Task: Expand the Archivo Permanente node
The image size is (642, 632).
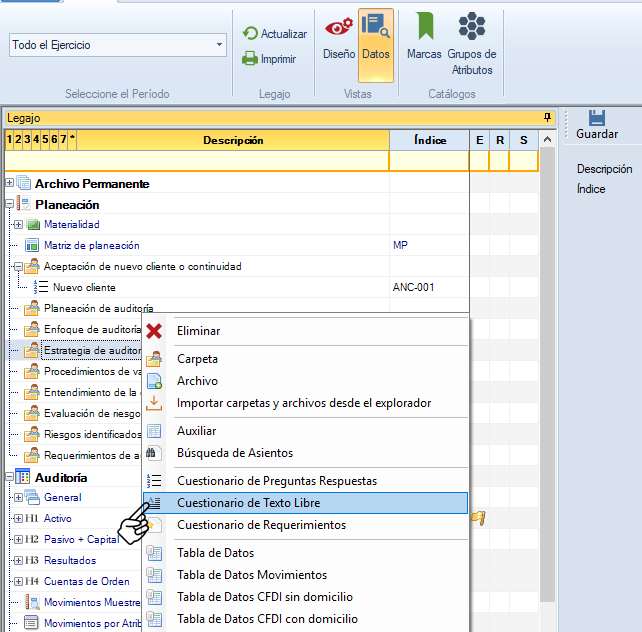Action: tap(10, 183)
